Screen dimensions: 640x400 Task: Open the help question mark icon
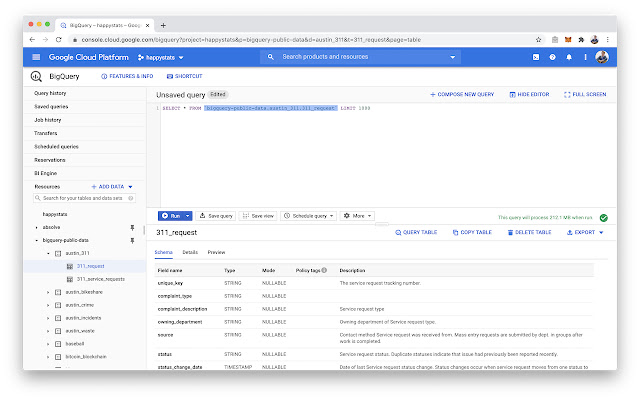552,57
